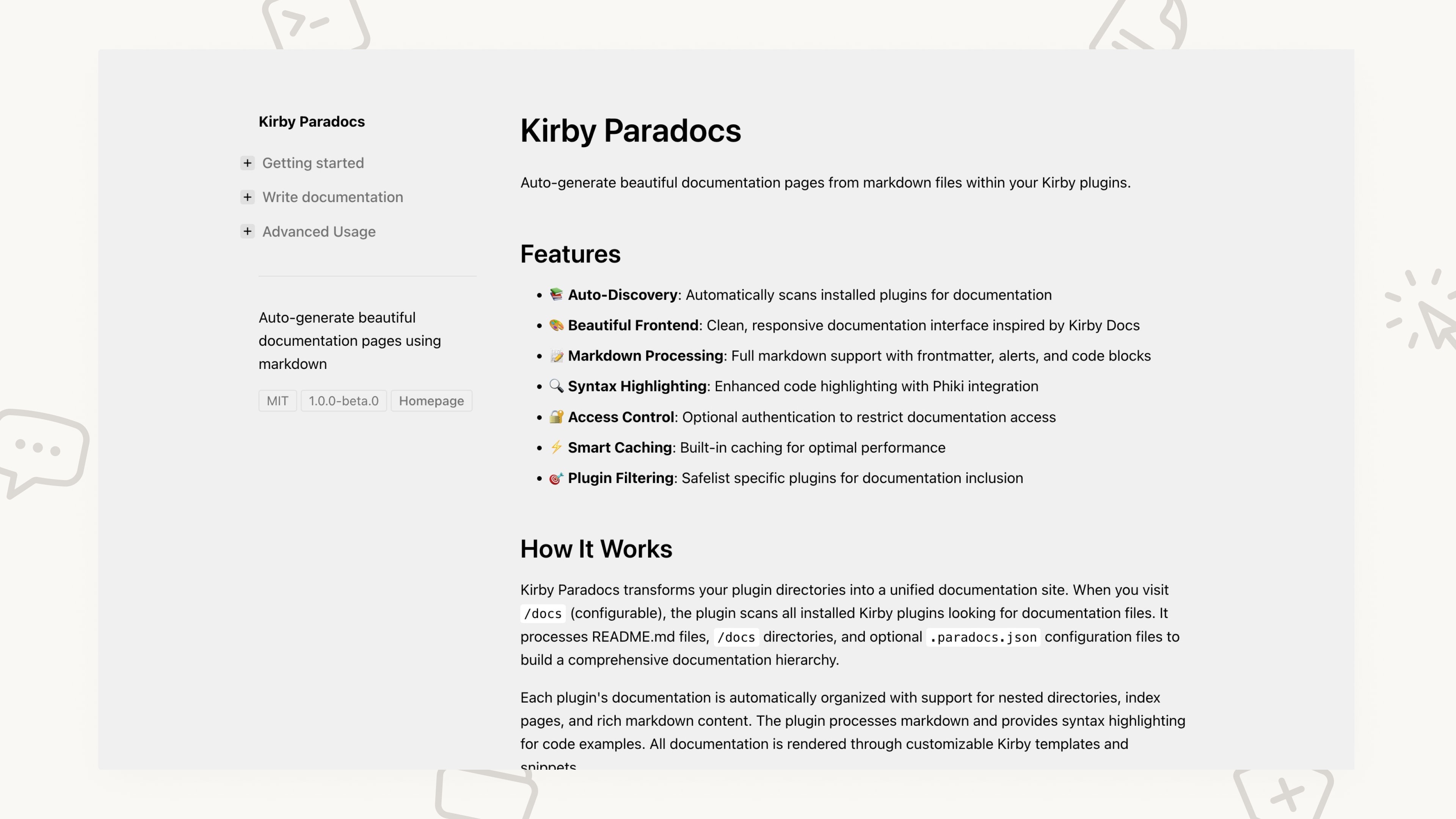Click the Kirby Paradocs sidebar title
The height and width of the screenshot is (819, 1456).
pyautogui.click(x=311, y=121)
